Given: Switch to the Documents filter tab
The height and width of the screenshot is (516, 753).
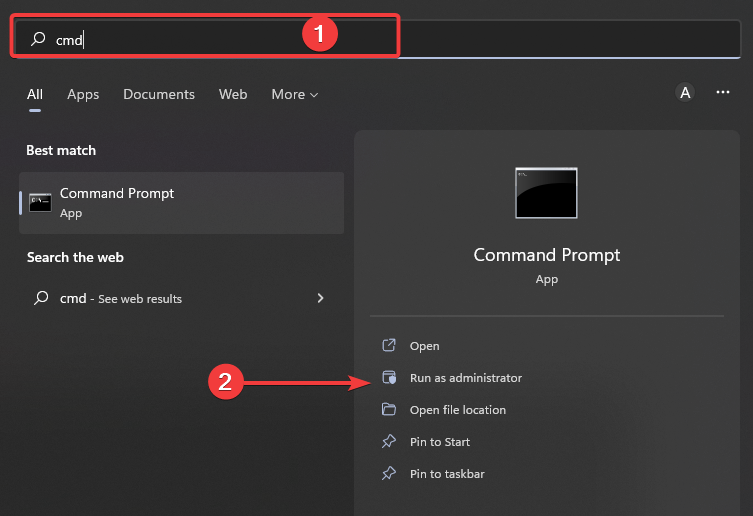Looking at the screenshot, I should pos(159,94).
